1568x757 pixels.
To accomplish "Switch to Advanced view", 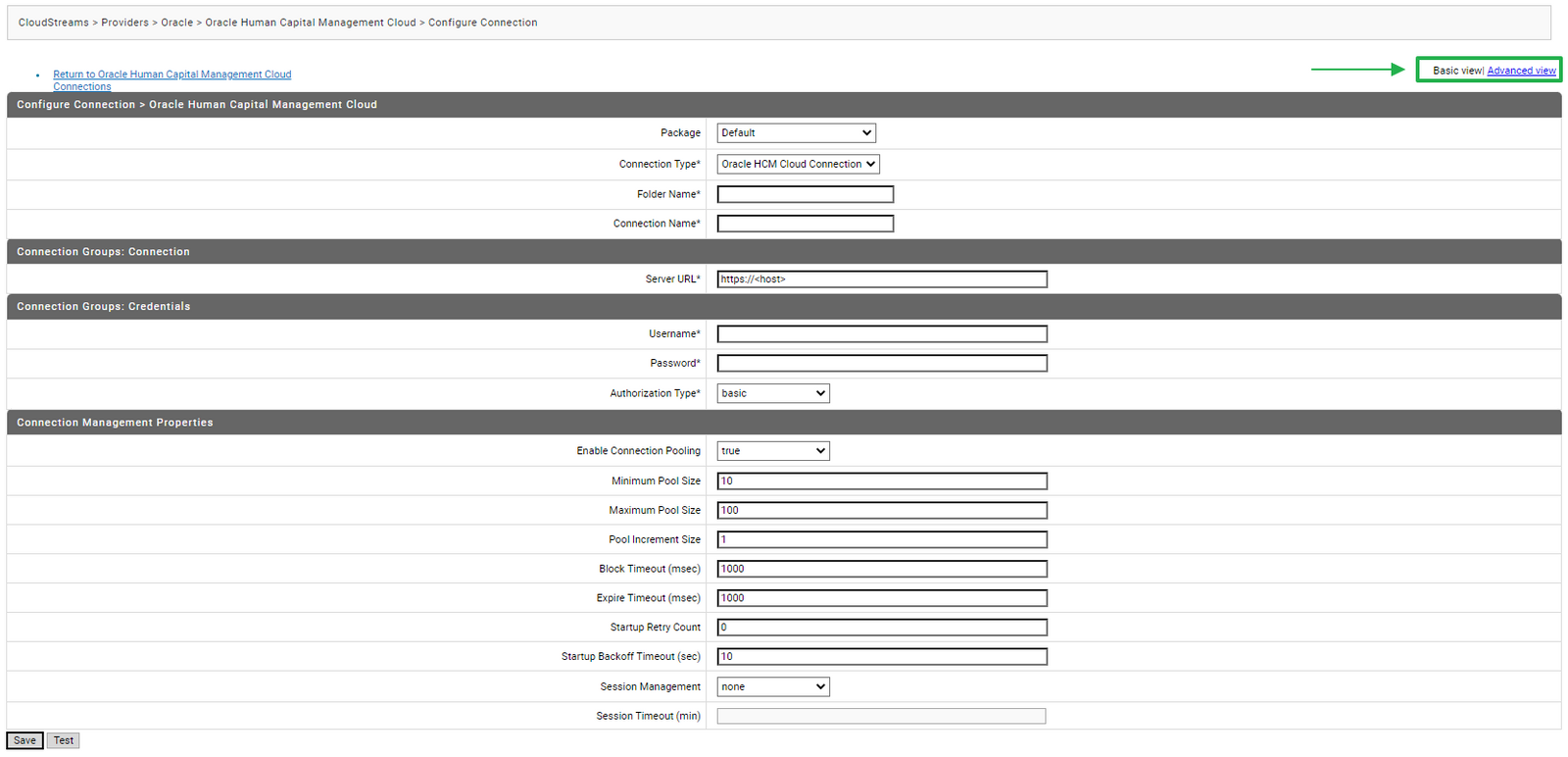I will [1521, 71].
